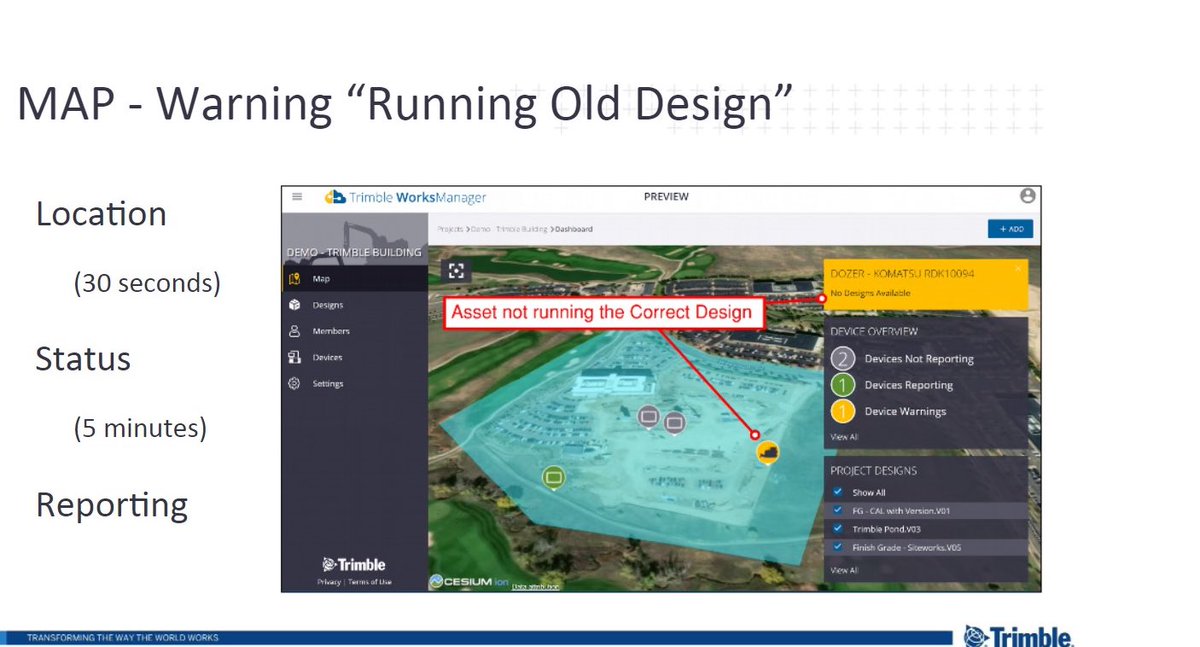Viewport: 1200px width, 647px height.
Task: Click the yellow Device Warnings count
Action: [844, 411]
